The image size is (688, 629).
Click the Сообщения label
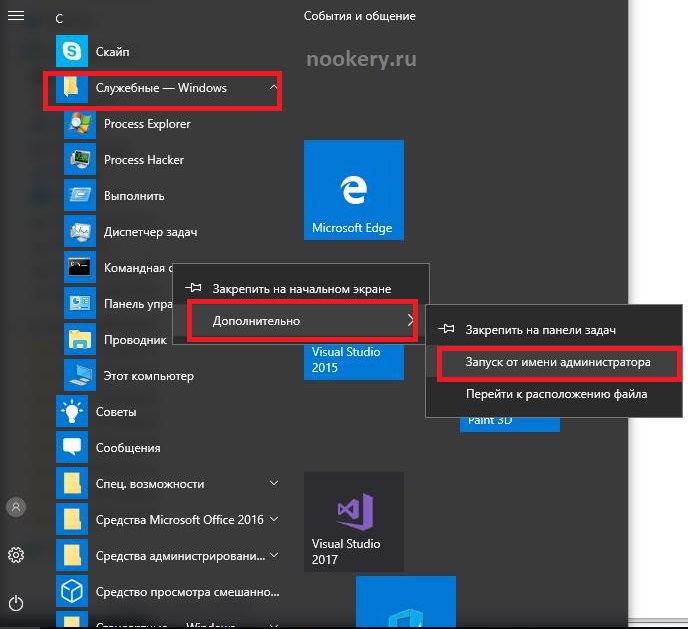click(x=128, y=448)
